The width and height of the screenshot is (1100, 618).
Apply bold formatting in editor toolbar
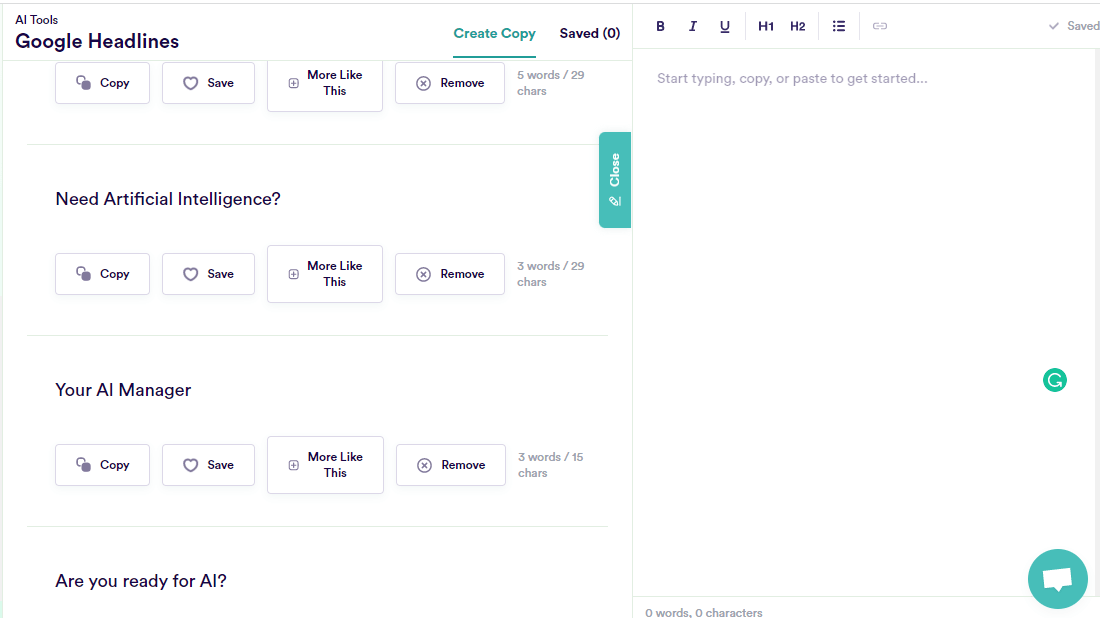tap(660, 26)
